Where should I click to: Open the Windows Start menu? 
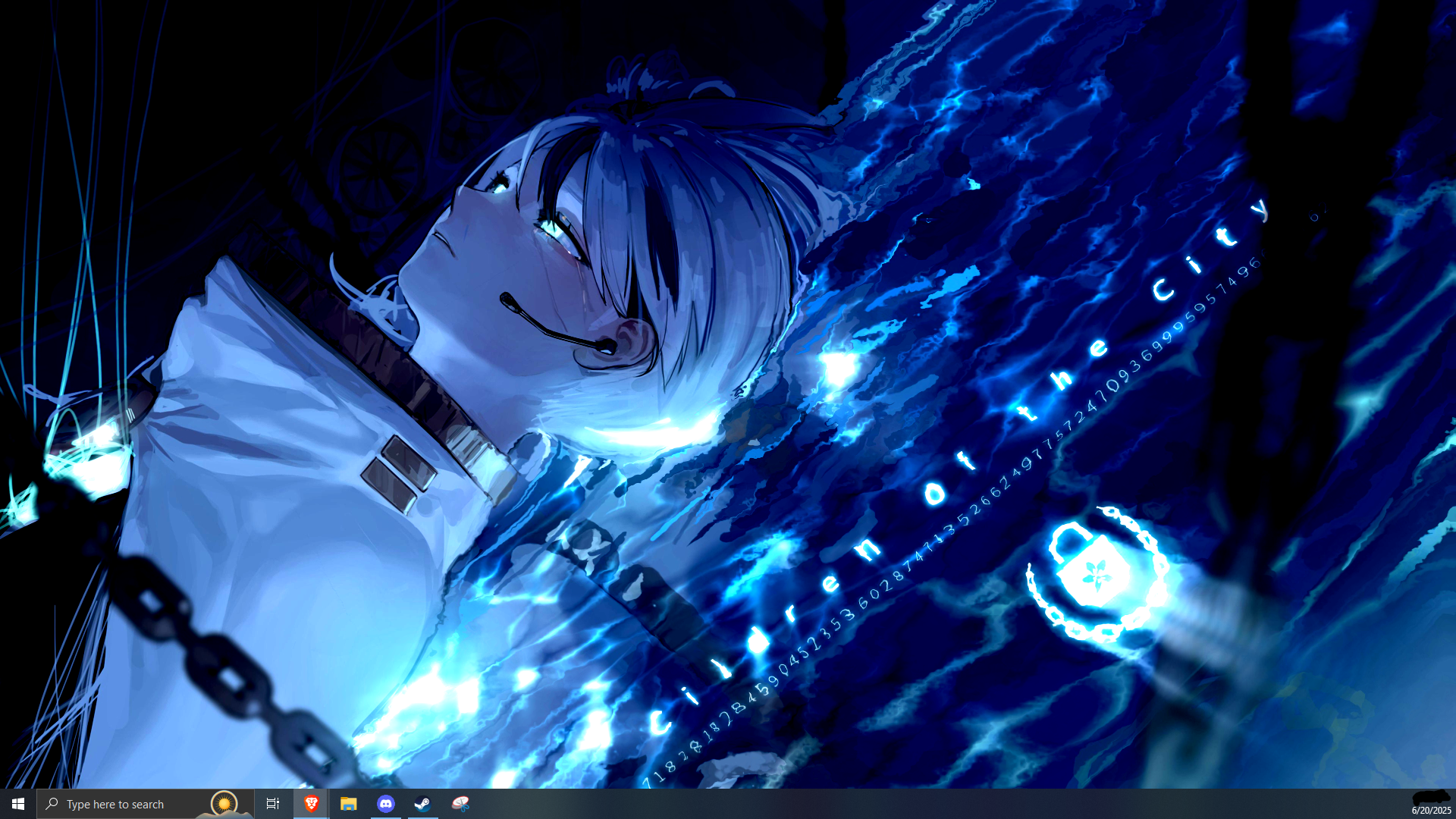(x=18, y=804)
